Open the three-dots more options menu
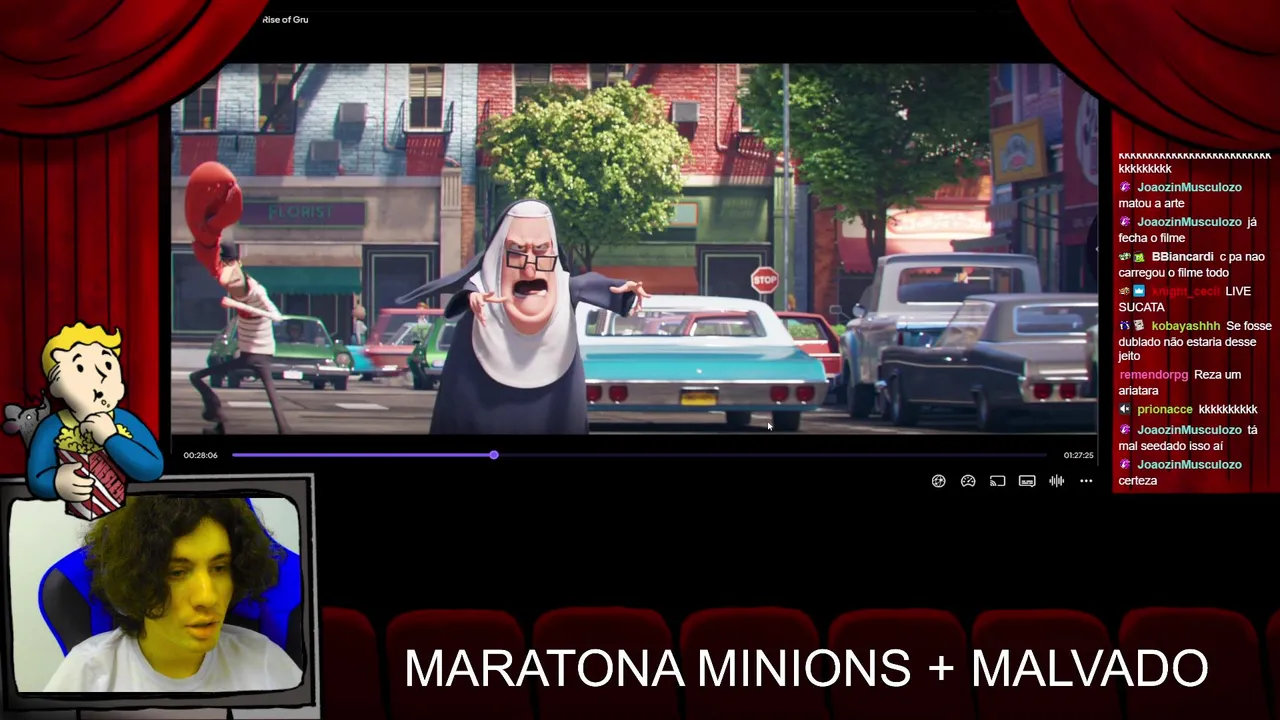The width and height of the screenshot is (1280, 720). (x=1086, y=481)
